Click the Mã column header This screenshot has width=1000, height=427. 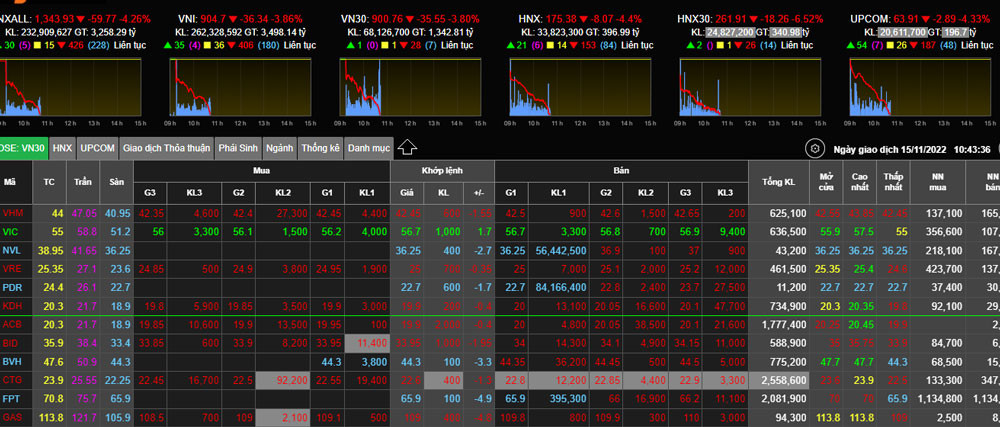10,182
